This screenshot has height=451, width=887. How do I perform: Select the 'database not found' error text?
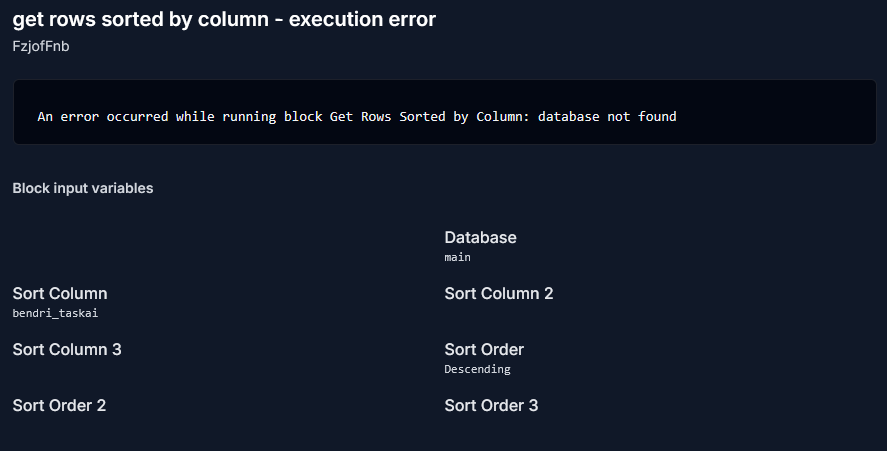[607, 117]
